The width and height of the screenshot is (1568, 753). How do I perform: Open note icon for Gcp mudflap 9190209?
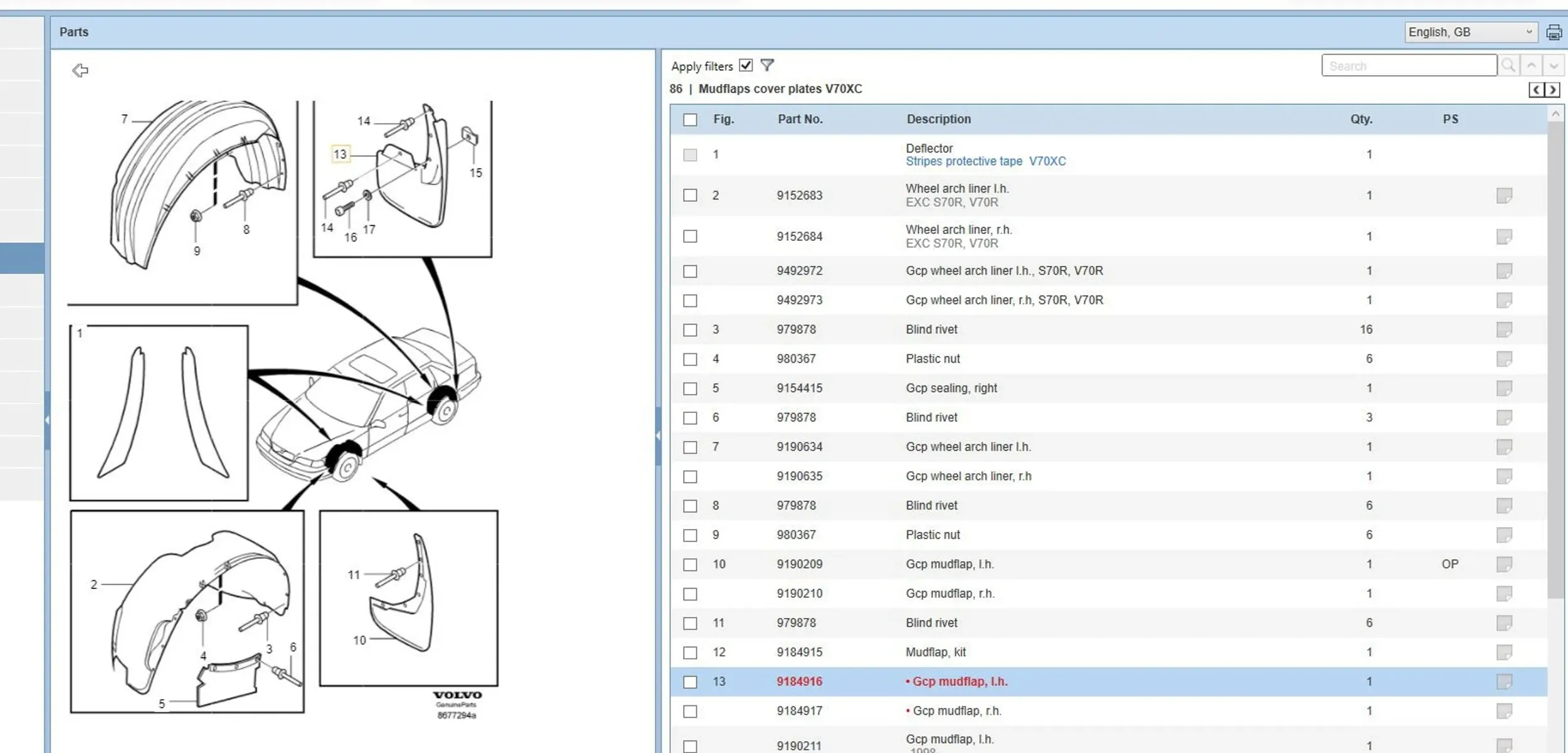click(x=1503, y=564)
